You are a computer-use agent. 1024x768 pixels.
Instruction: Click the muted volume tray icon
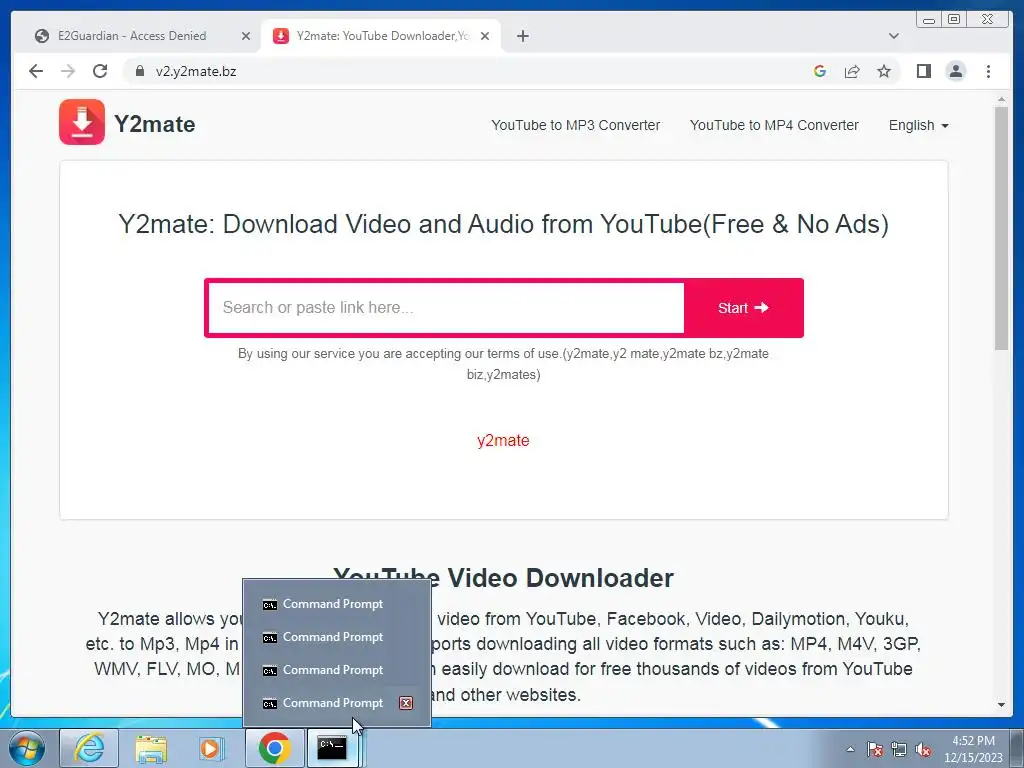pos(923,749)
